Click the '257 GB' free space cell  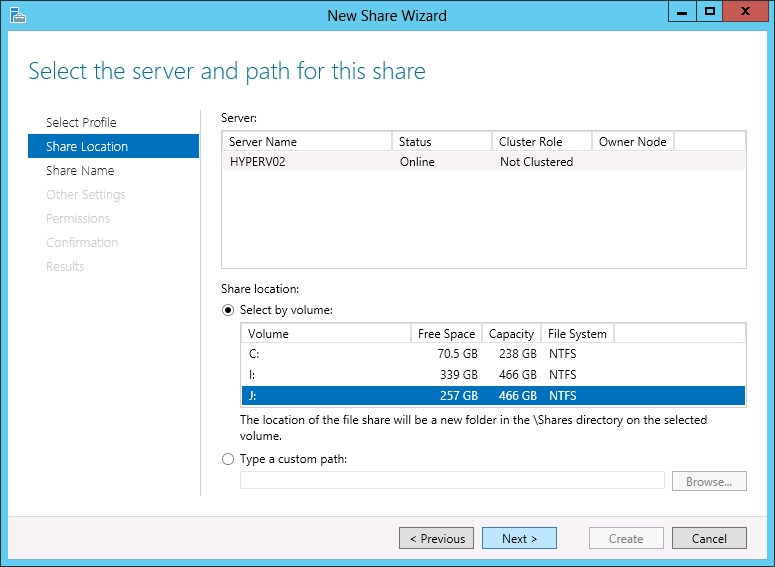click(x=459, y=395)
